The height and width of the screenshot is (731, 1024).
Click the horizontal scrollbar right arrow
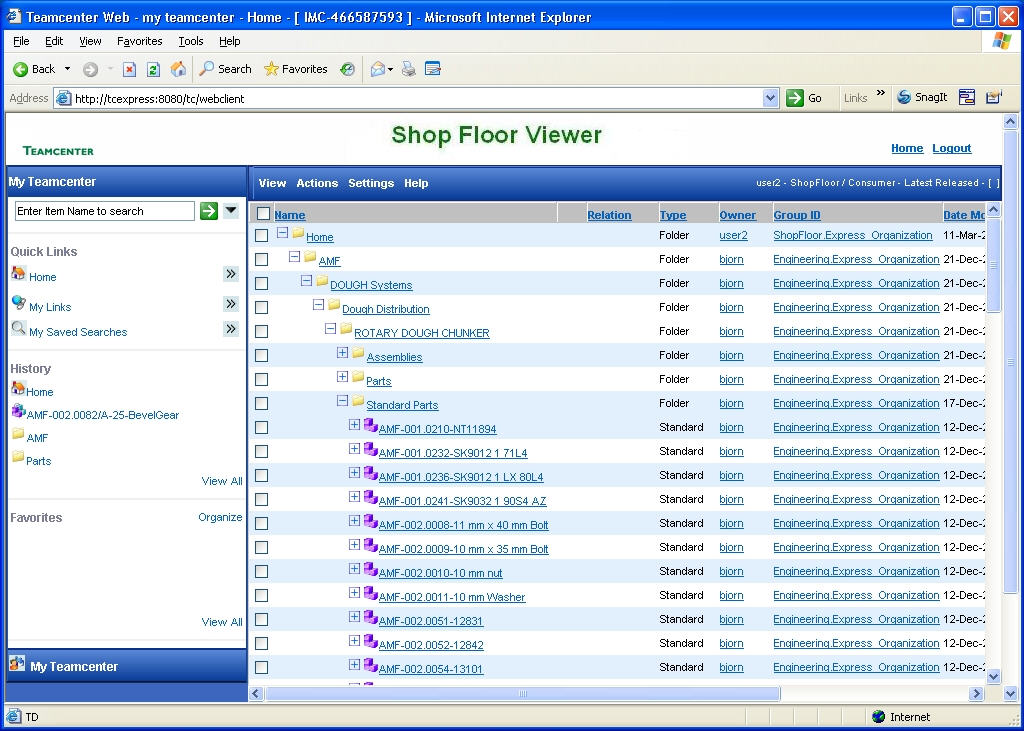pos(976,693)
